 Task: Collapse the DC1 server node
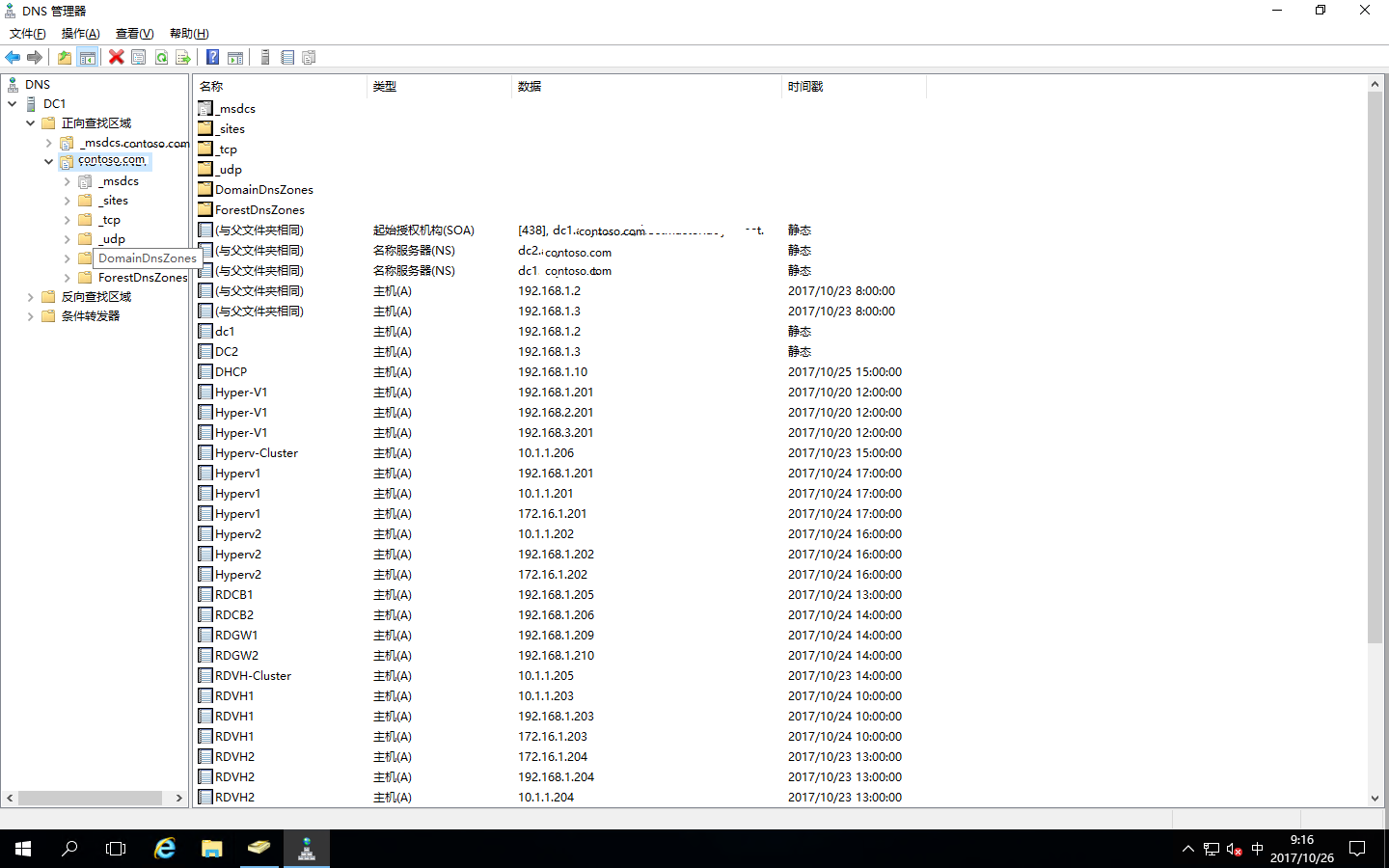tap(13, 104)
